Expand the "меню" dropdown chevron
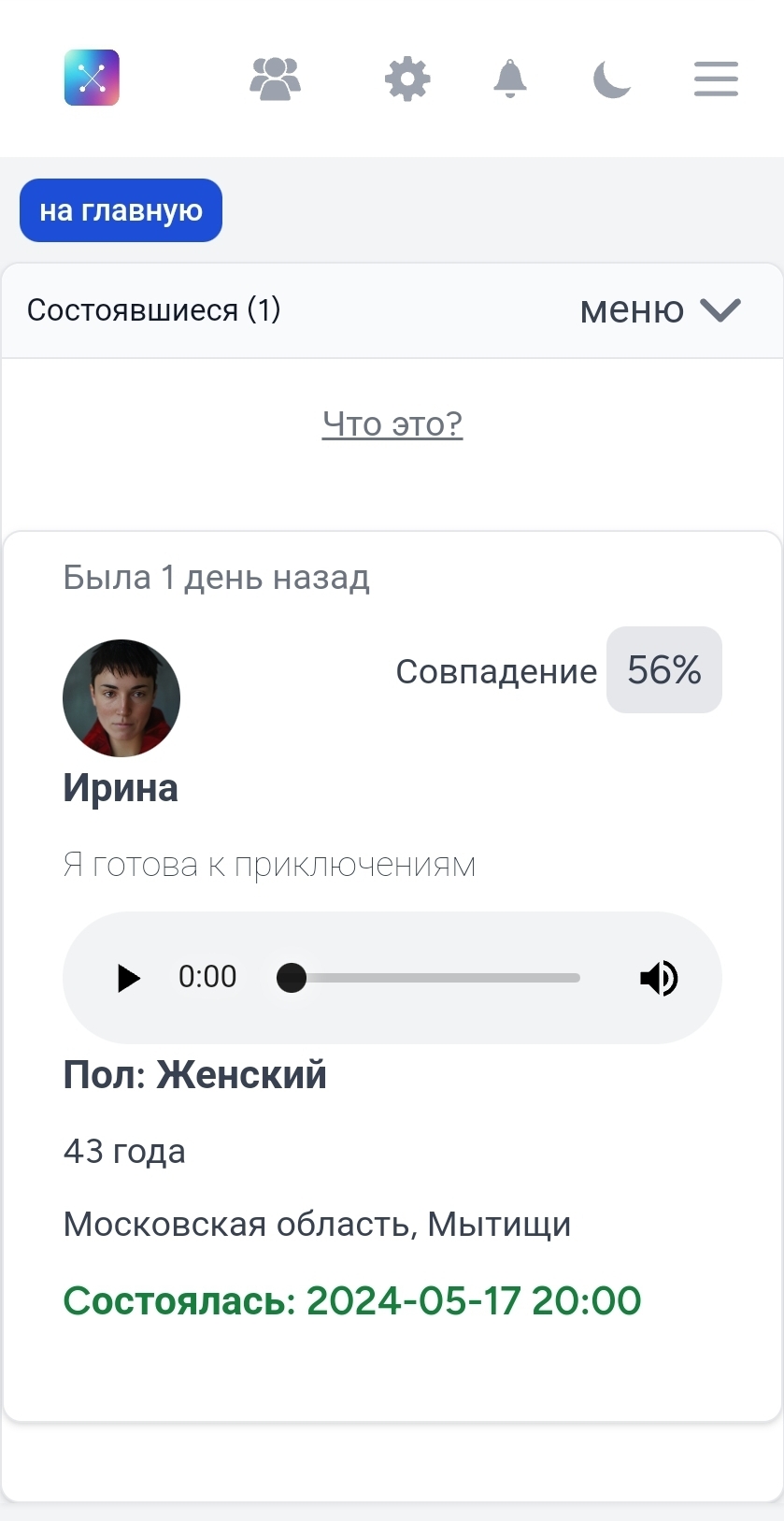 pos(720,309)
